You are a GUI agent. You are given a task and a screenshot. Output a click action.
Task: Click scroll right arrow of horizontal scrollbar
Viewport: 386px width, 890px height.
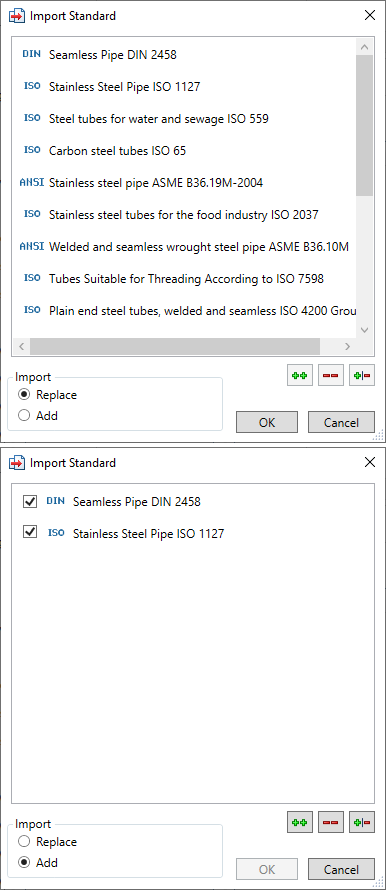point(347,346)
